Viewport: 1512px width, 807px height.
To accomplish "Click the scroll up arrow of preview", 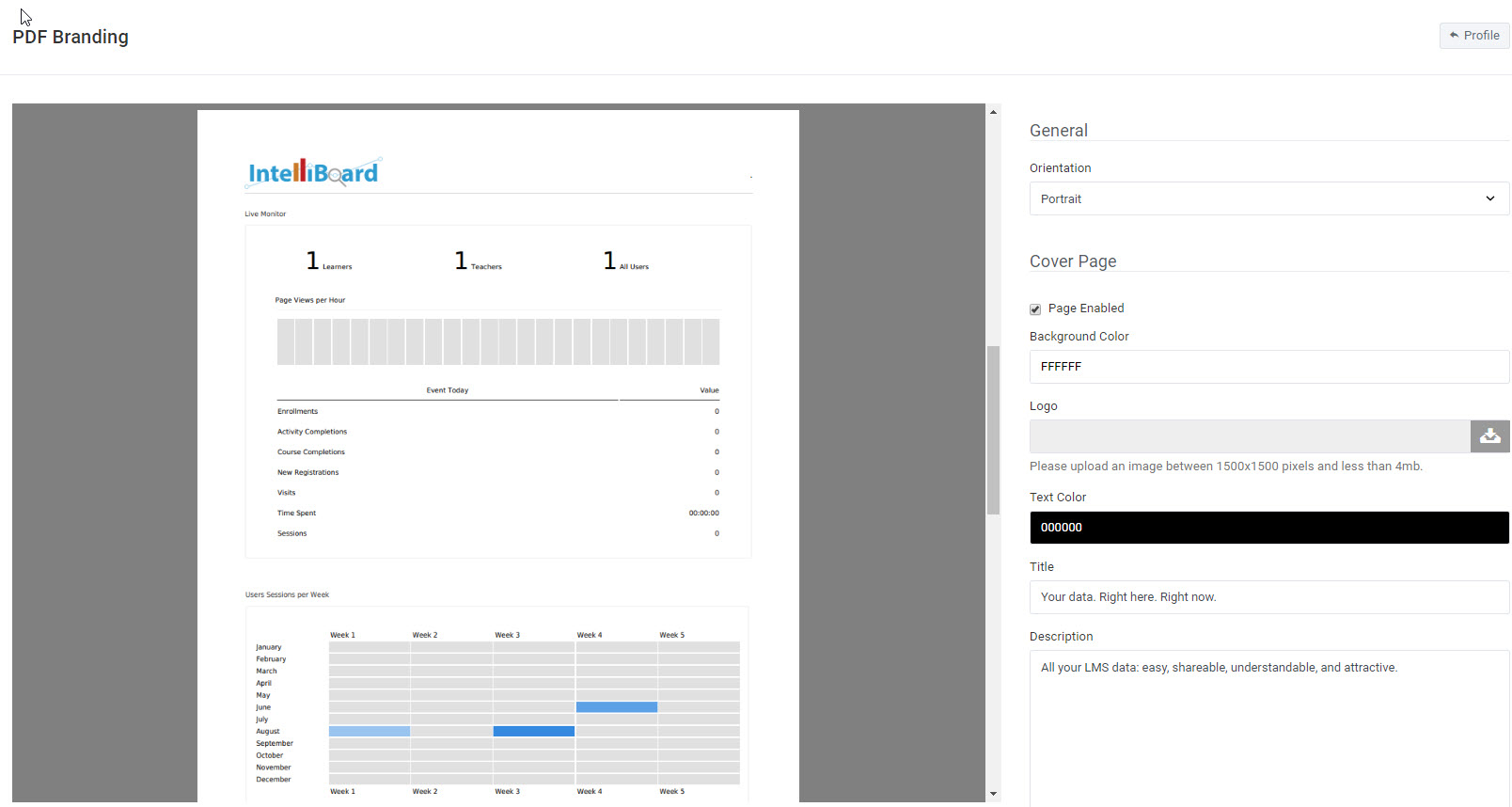I will [x=993, y=112].
